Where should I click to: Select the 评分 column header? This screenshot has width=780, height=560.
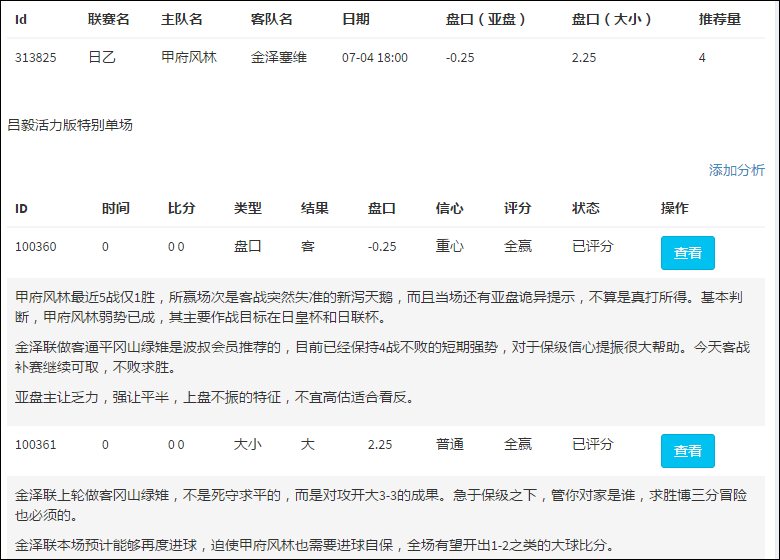[x=517, y=208]
